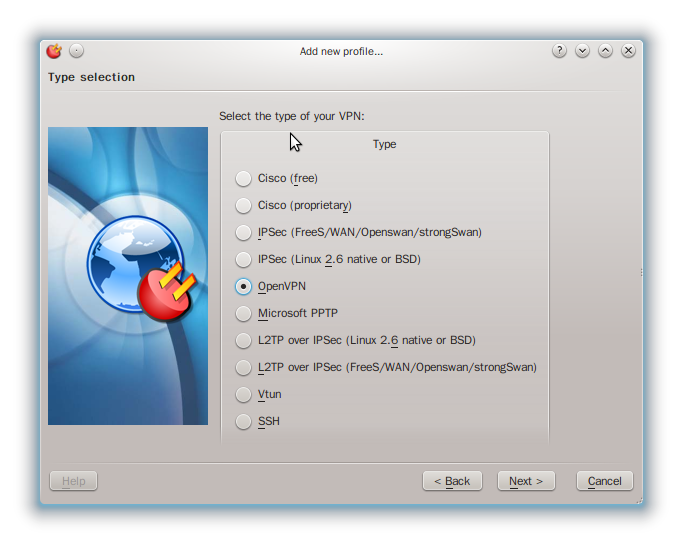683x544 pixels.
Task: Select L2TP over IPSec (Linux 2.6 native or BSD)
Action: pos(244,341)
